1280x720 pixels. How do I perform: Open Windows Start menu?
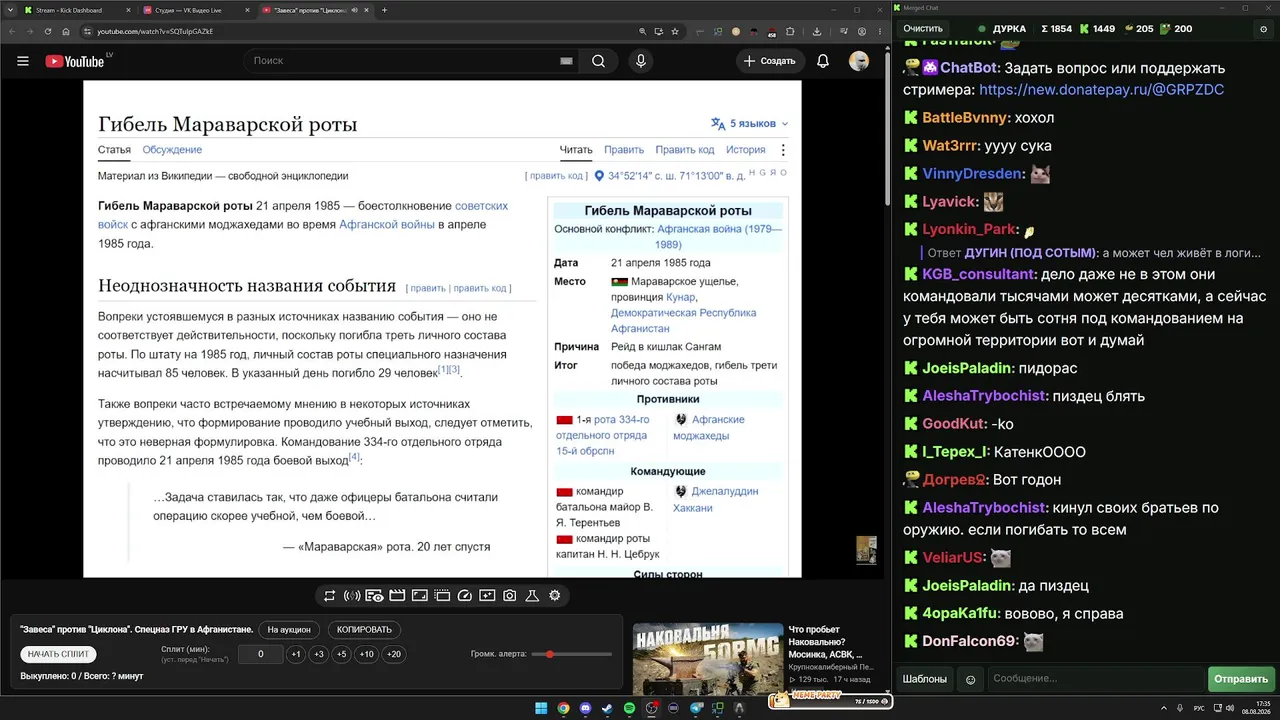coord(541,708)
